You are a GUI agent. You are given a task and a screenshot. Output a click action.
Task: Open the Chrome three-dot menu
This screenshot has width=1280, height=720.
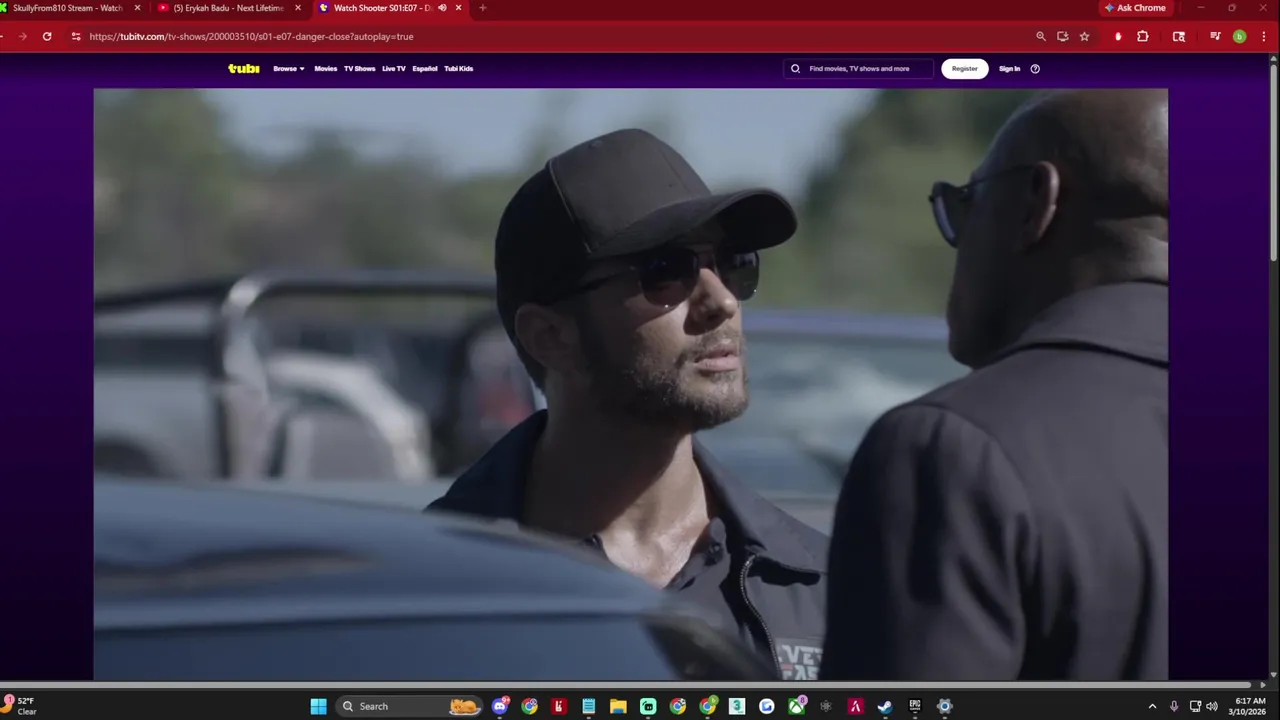(1263, 36)
